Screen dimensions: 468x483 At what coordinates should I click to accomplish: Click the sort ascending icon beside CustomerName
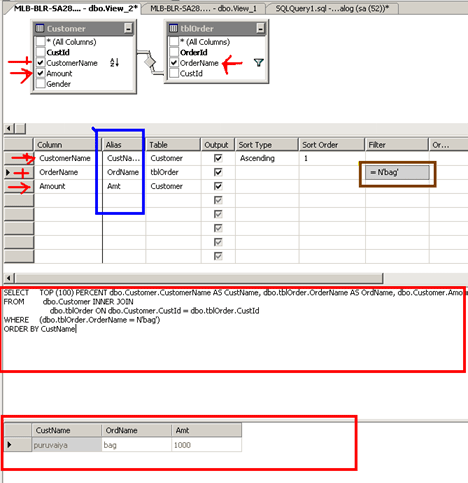point(114,62)
